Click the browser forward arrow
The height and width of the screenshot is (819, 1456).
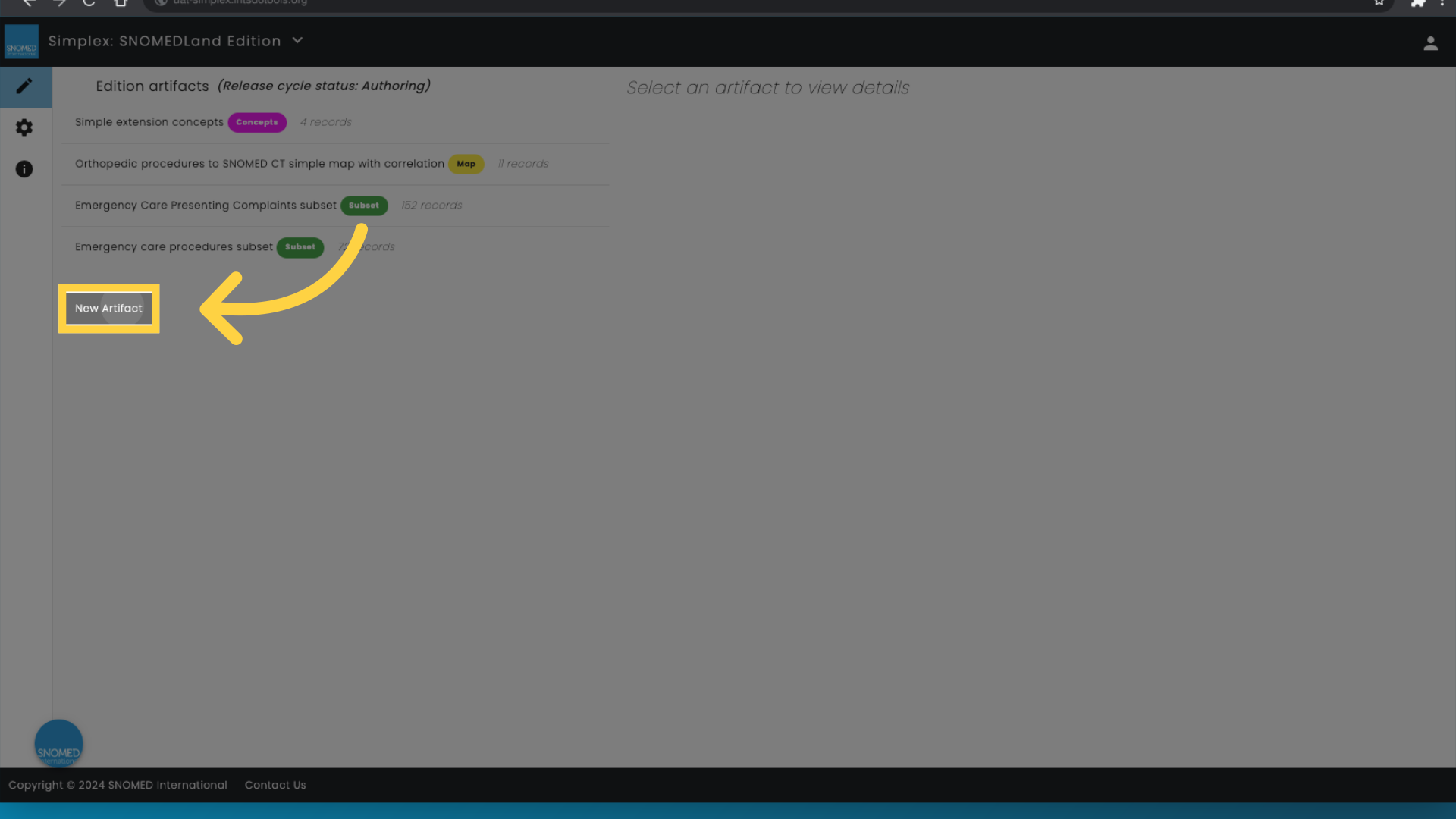point(59,2)
